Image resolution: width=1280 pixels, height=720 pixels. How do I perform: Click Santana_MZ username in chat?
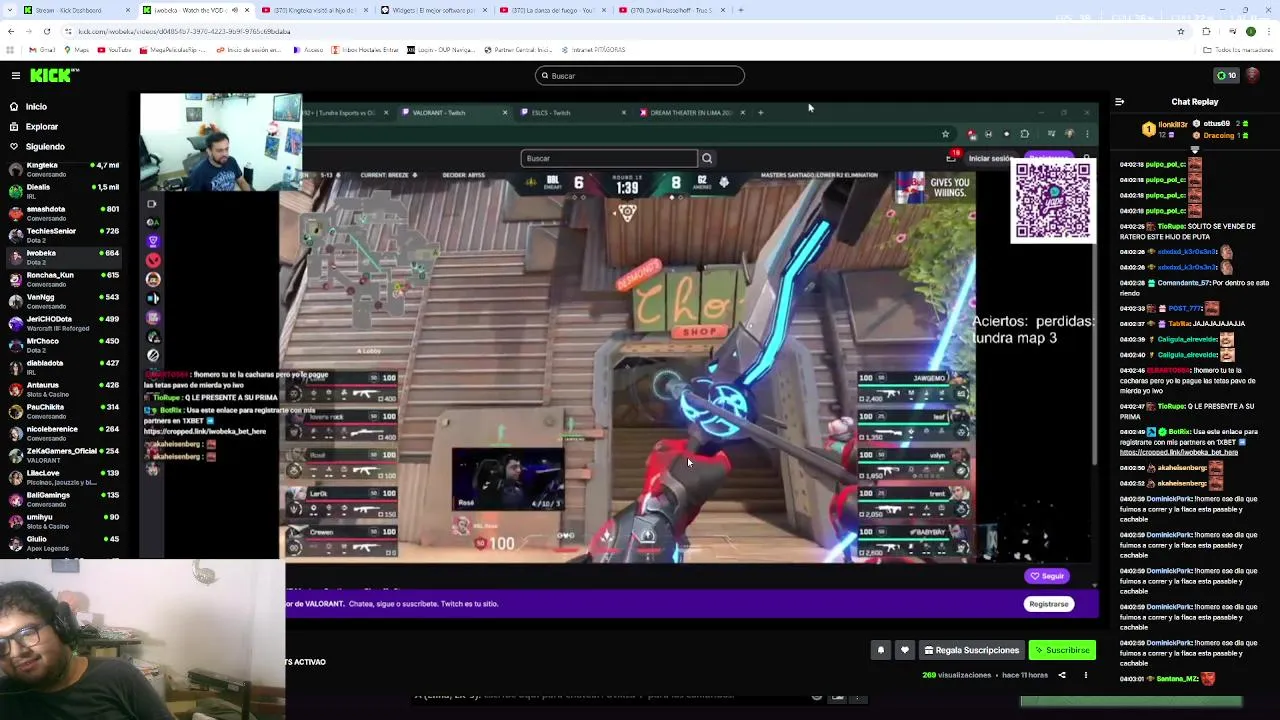click(1177, 679)
